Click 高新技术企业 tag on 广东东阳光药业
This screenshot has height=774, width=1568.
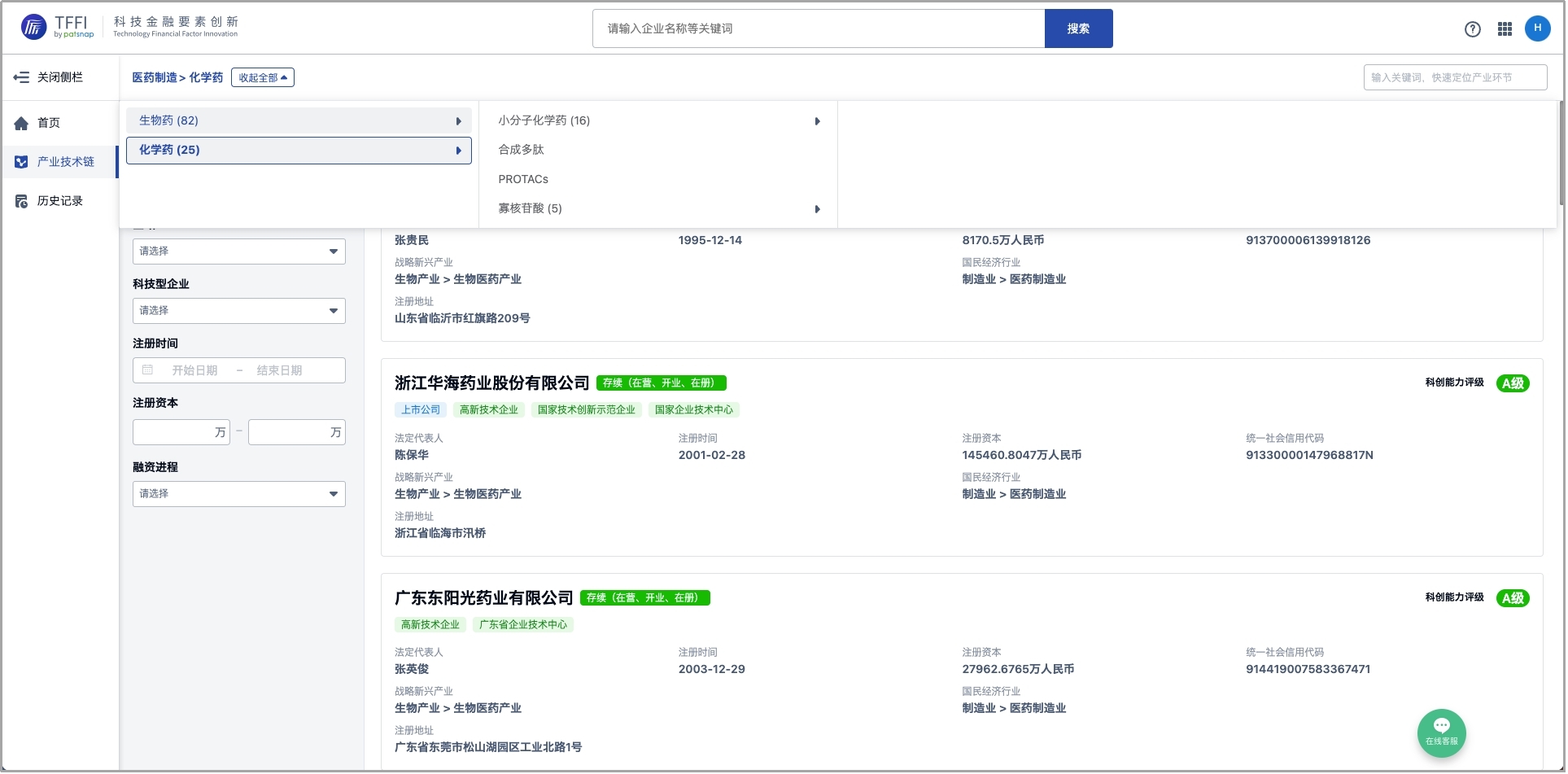click(430, 625)
